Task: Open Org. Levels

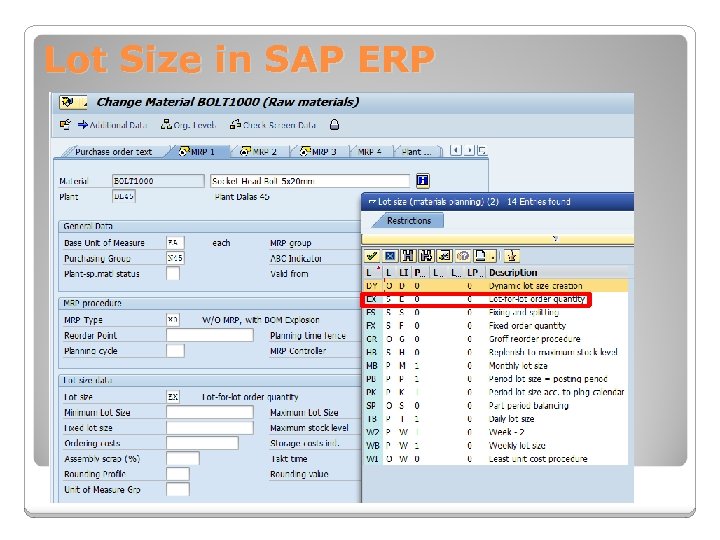Action: tap(188, 125)
